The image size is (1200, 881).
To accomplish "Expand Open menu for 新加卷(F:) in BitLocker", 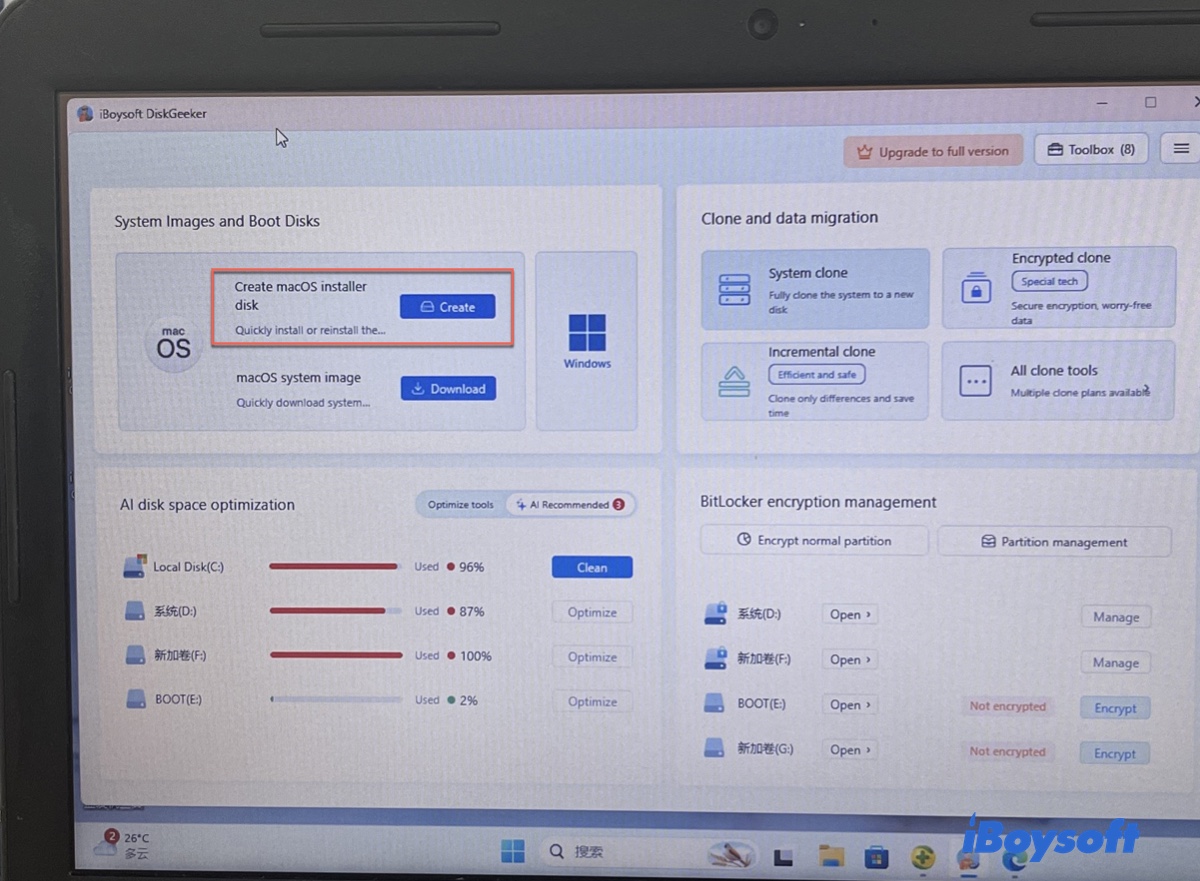I will point(850,660).
